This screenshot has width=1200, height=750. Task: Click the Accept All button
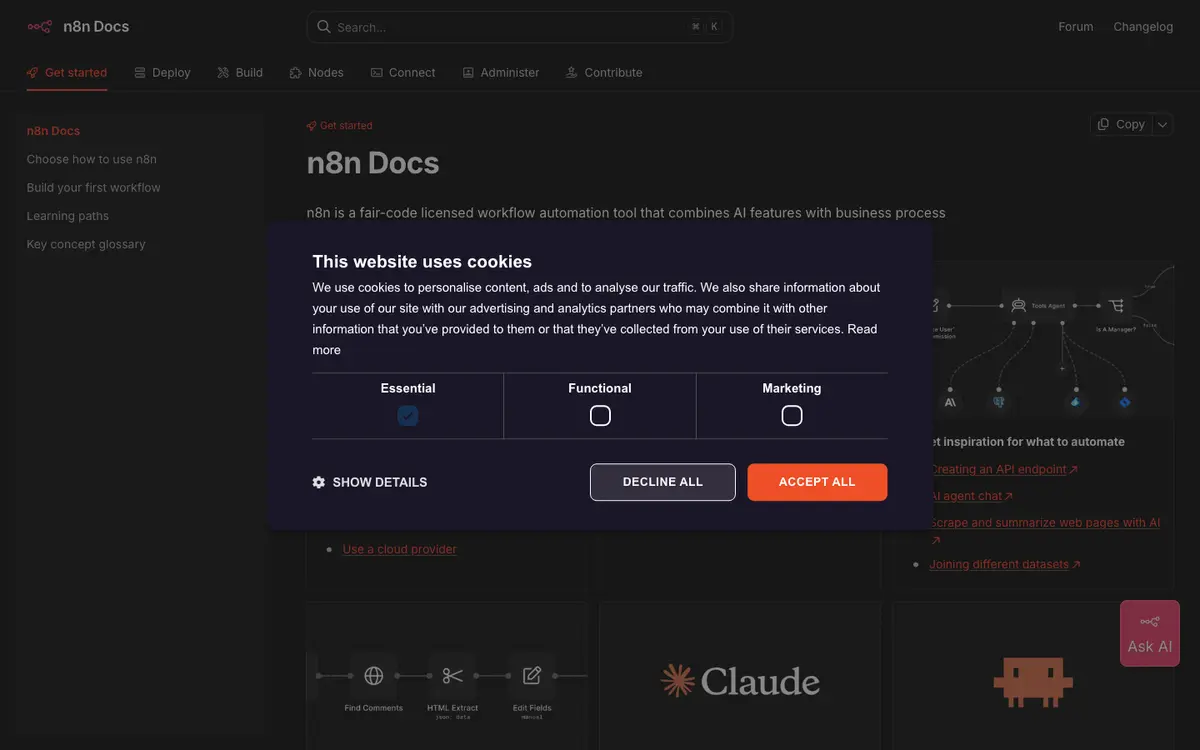[817, 482]
